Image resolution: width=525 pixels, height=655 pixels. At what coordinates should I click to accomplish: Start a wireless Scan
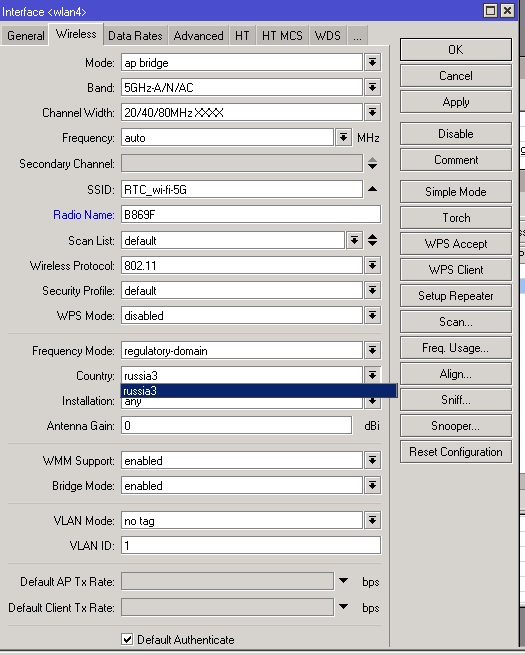(x=456, y=322)
